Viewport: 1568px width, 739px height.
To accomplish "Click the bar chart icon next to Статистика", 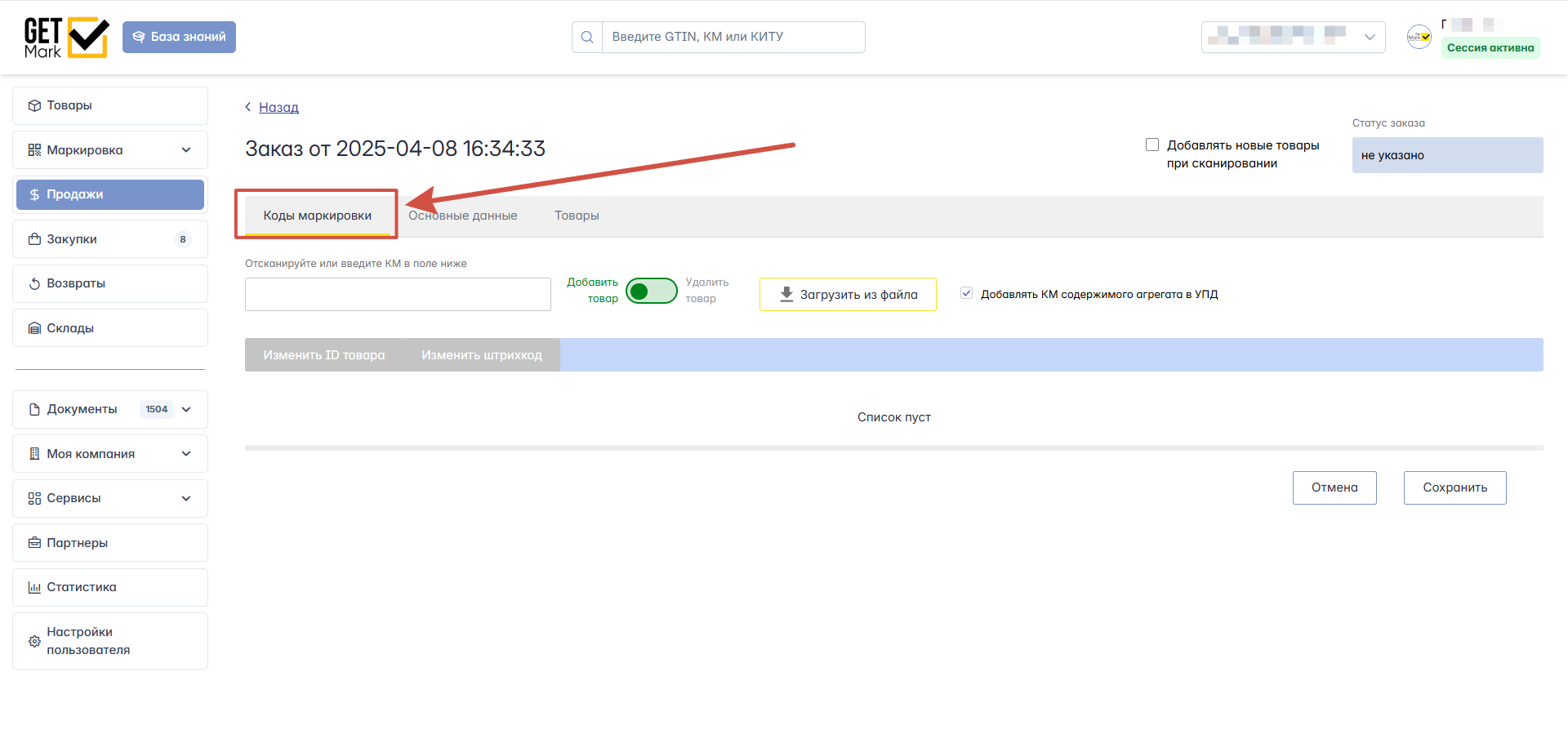I will (x=34, y=587).
